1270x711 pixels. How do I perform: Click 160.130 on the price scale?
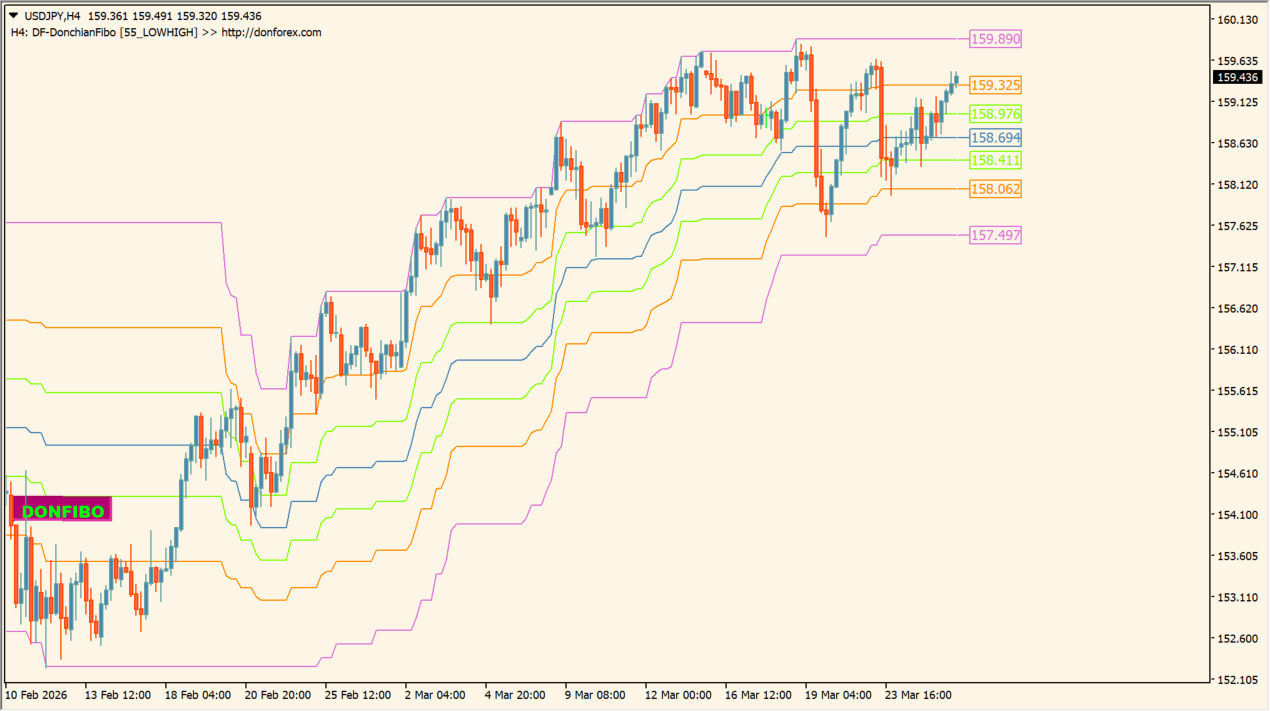1238,19
